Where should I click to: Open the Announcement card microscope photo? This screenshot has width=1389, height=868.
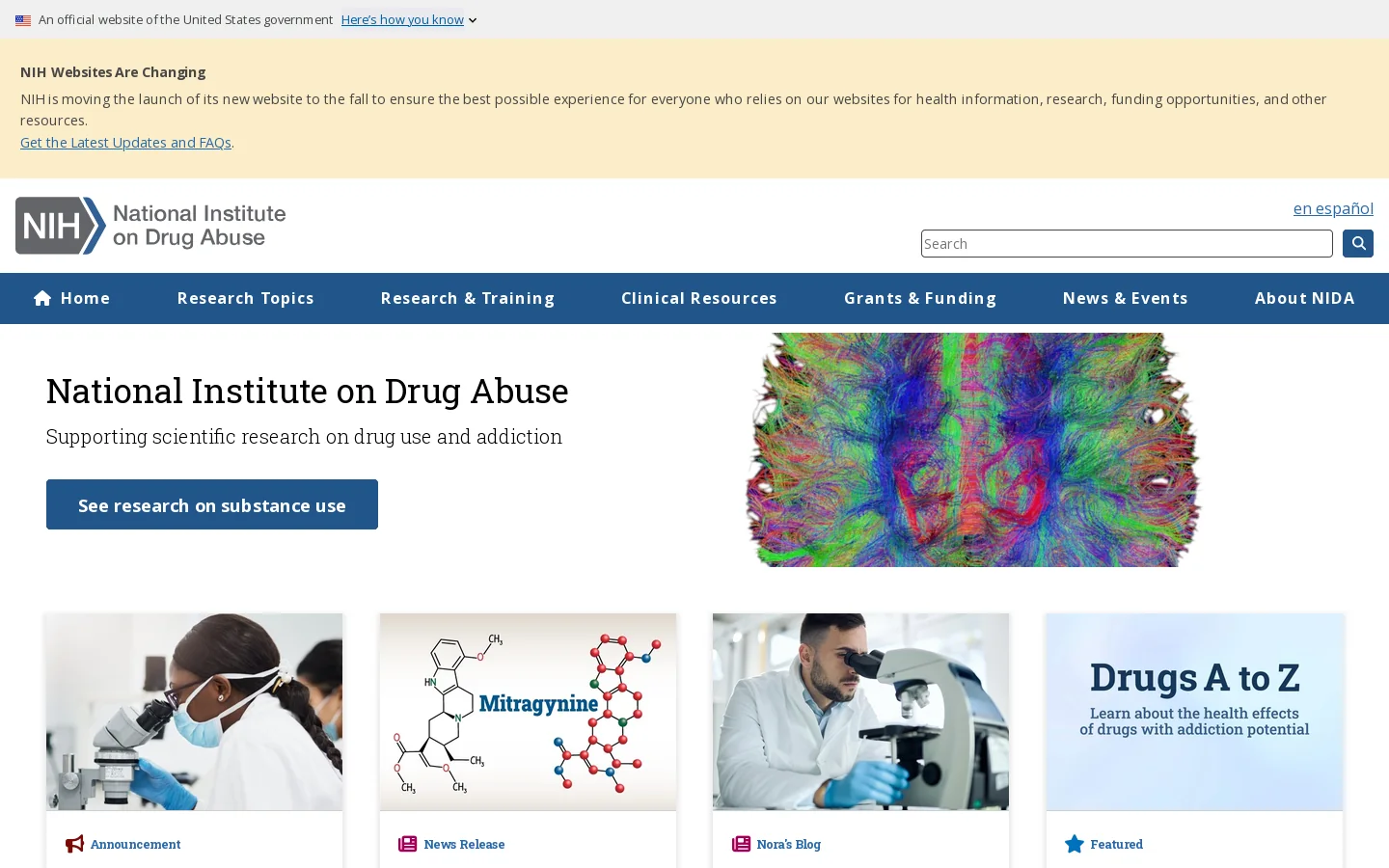pyautogui.click(x=194, y=712)
